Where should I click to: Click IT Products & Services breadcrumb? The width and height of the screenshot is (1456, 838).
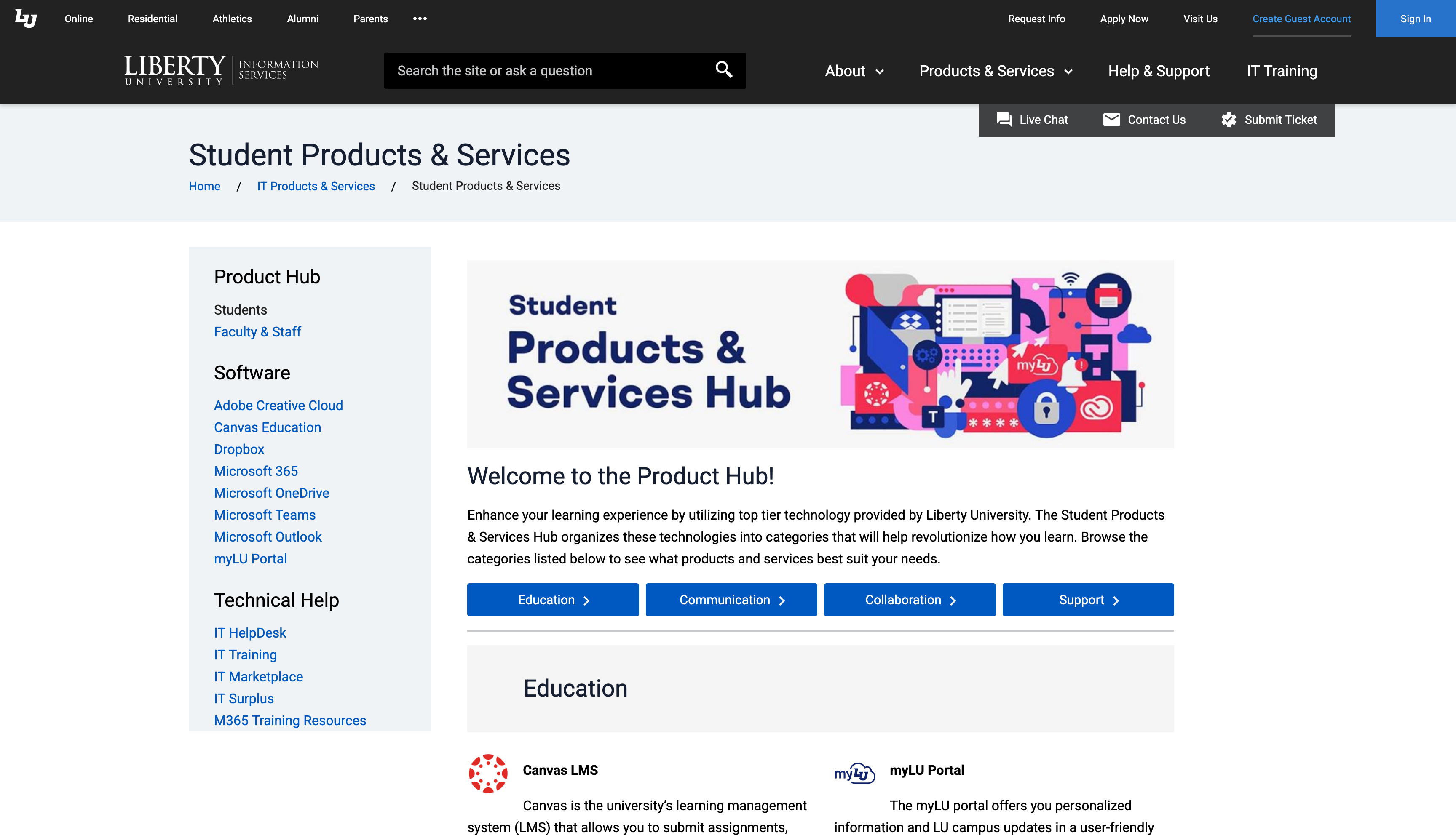tap(316, 186)
